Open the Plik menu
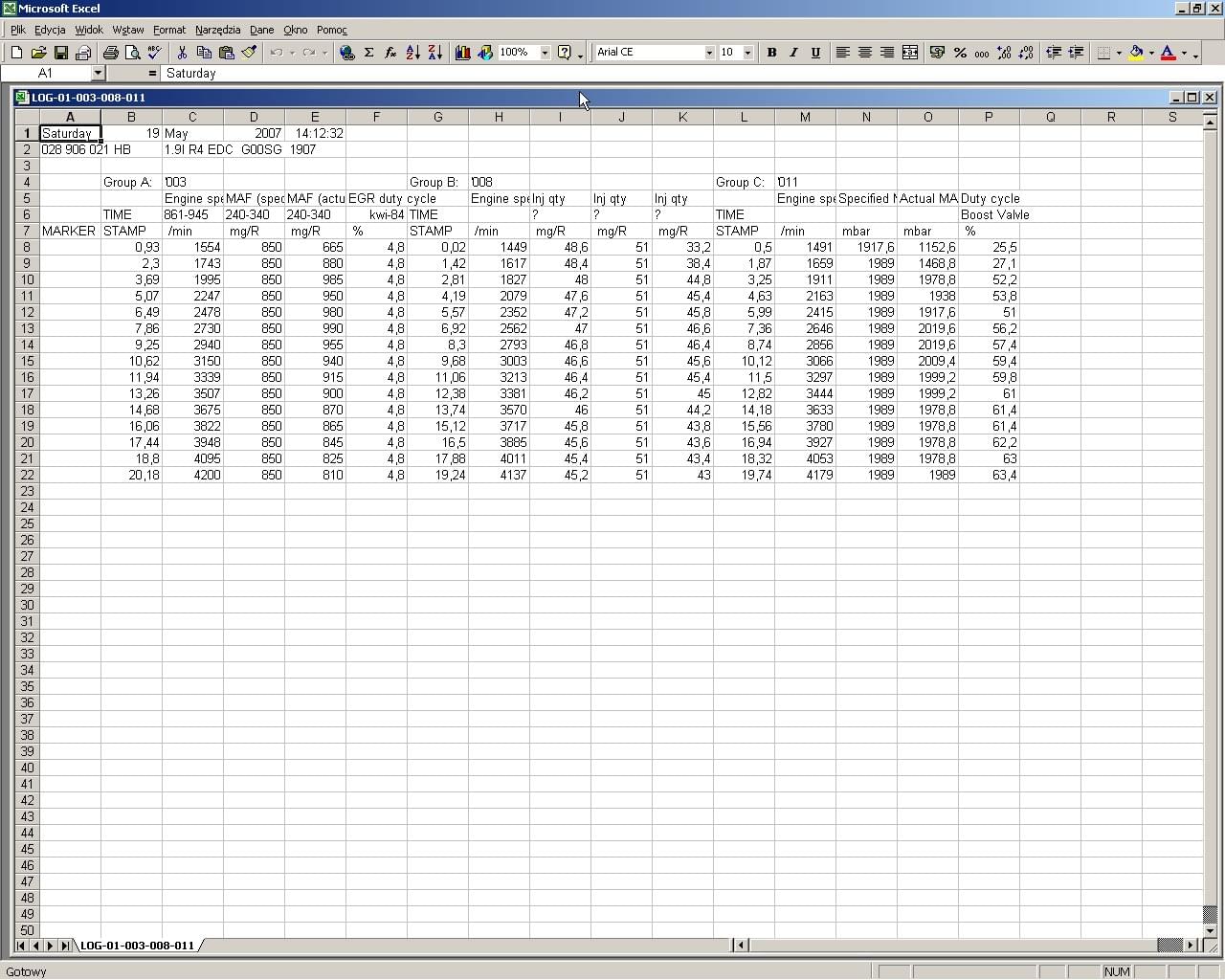 (18, 30)
